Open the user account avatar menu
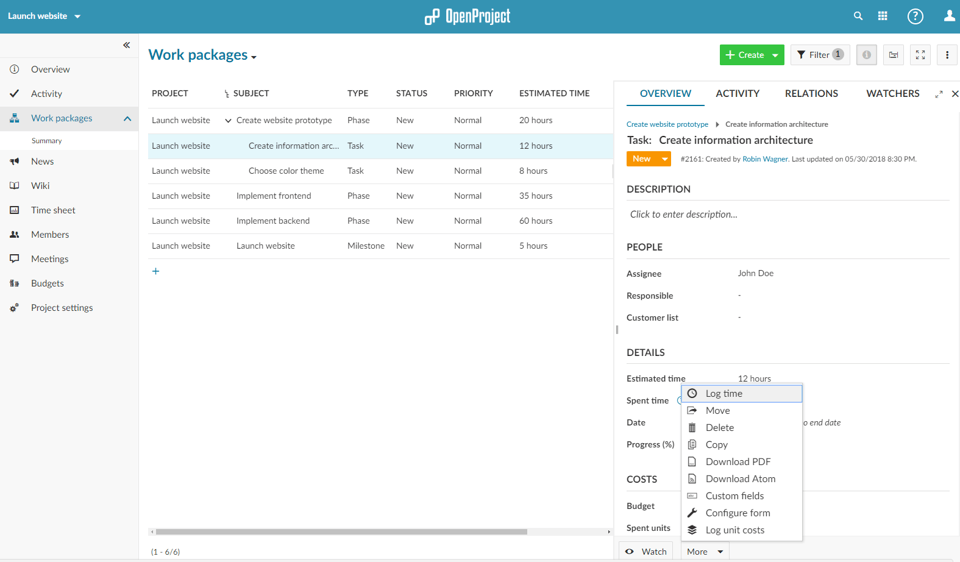This screenshot has width=960, height=562. click(949, 17)
